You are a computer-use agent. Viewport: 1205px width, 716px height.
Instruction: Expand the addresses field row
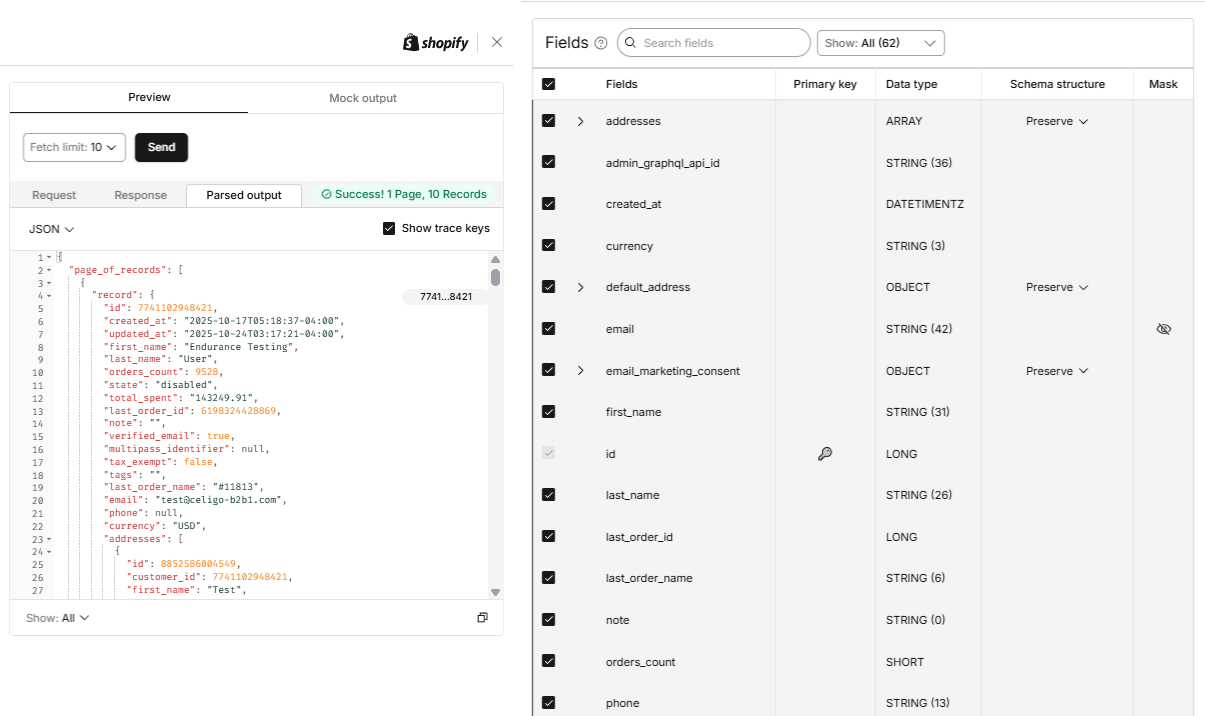(580, 121)
